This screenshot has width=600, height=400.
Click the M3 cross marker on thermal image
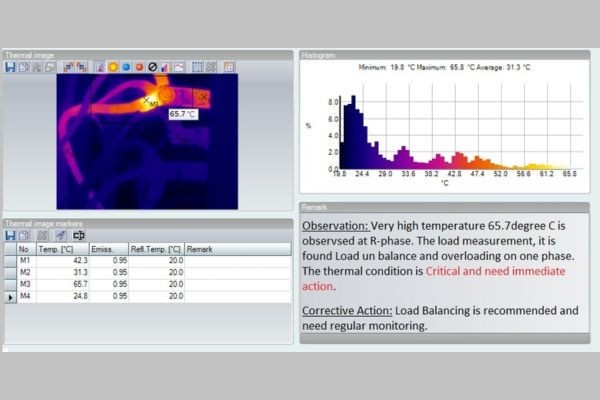point(146,101)
